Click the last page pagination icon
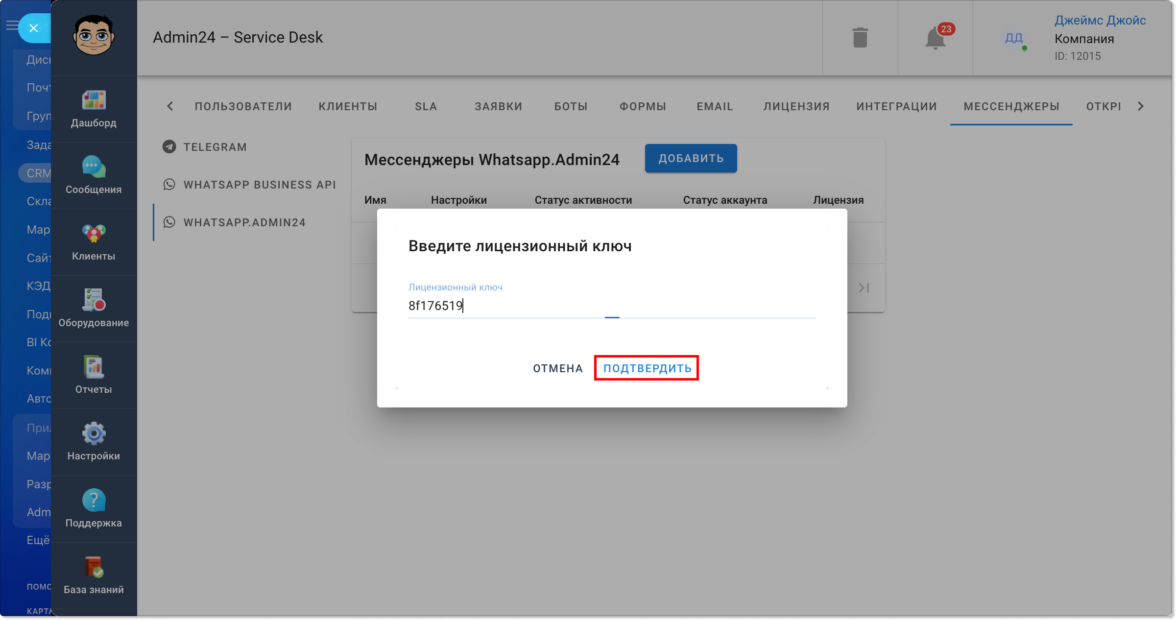Screen dimensions: 1176x620 [x=864, y=288]
